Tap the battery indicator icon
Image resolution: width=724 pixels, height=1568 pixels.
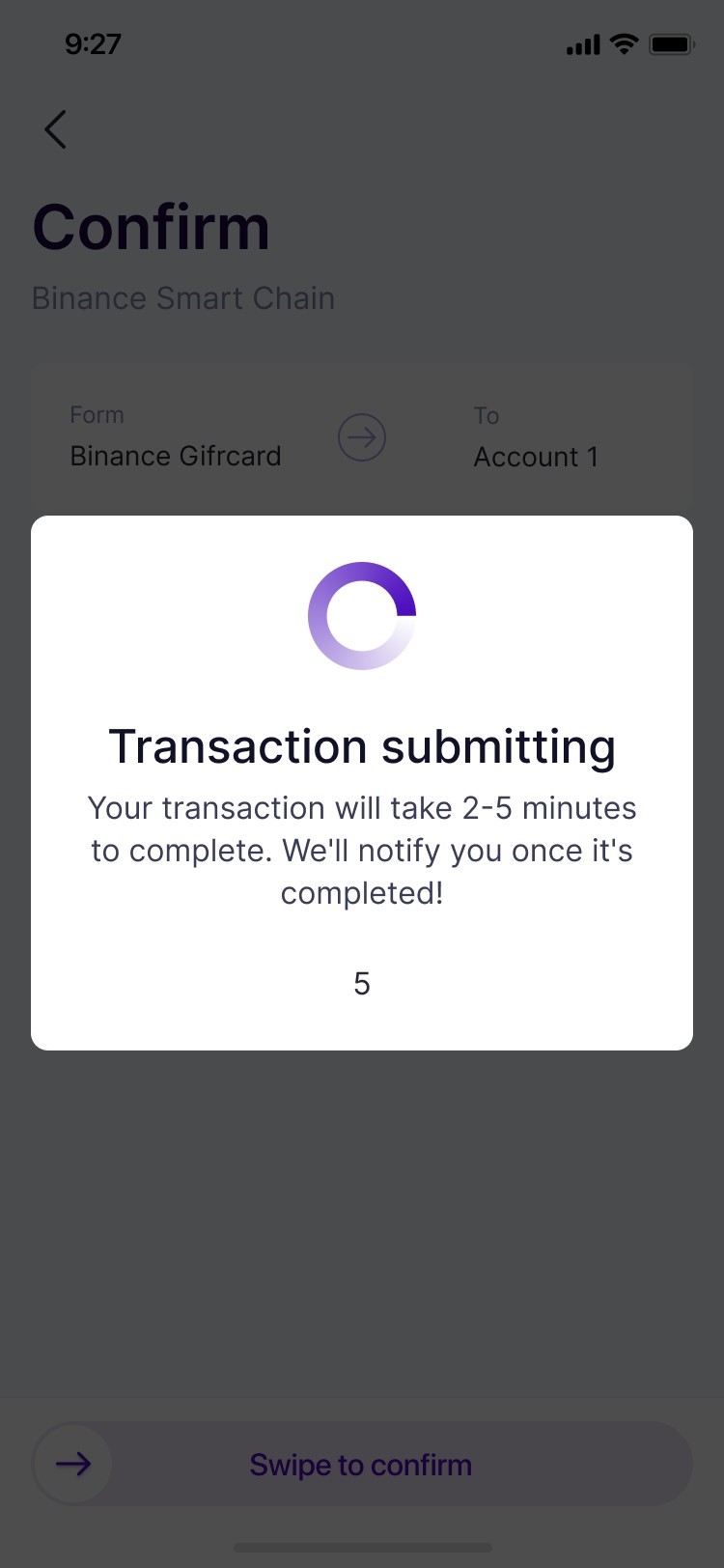click(671, 44)
